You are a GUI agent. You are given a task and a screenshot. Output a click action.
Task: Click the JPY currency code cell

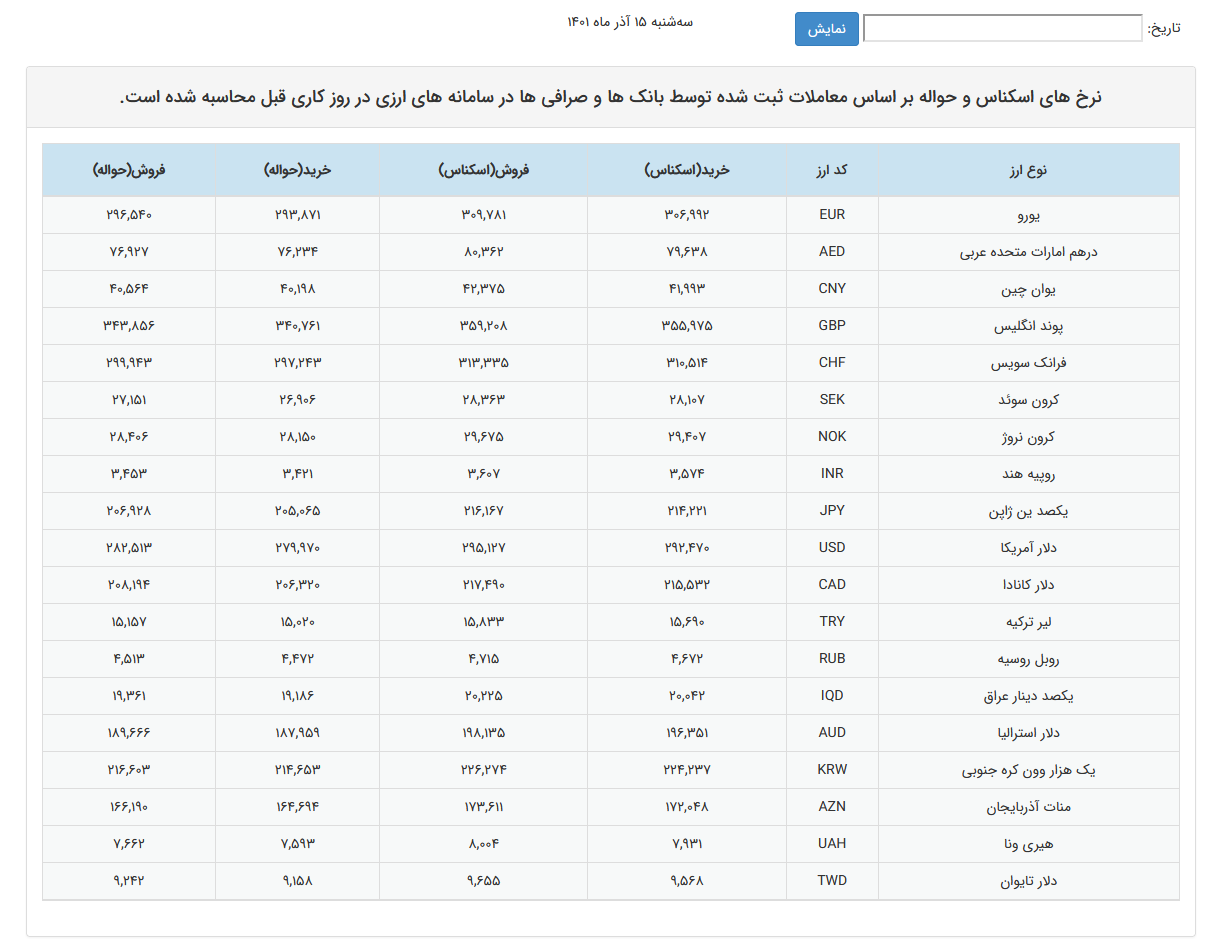point(832,511)
